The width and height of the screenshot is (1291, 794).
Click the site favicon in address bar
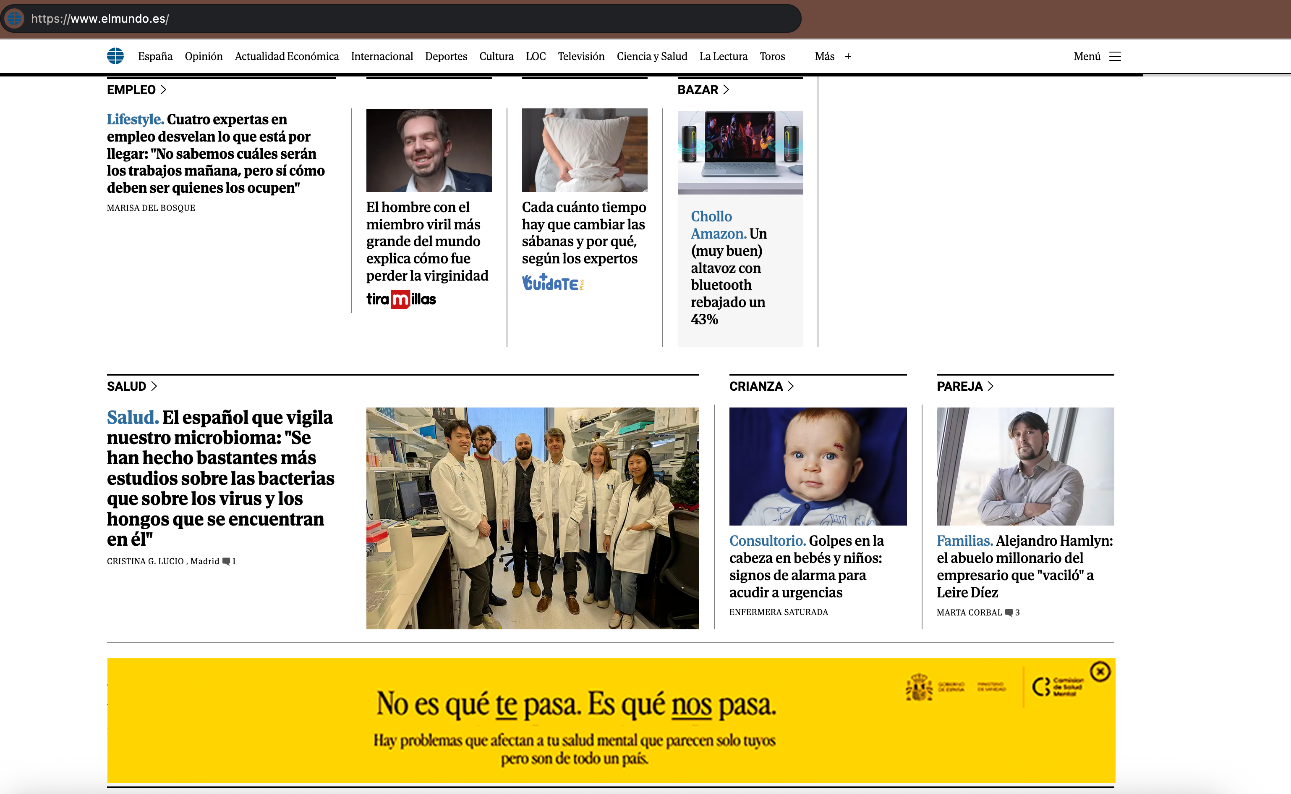click(15, 18)
